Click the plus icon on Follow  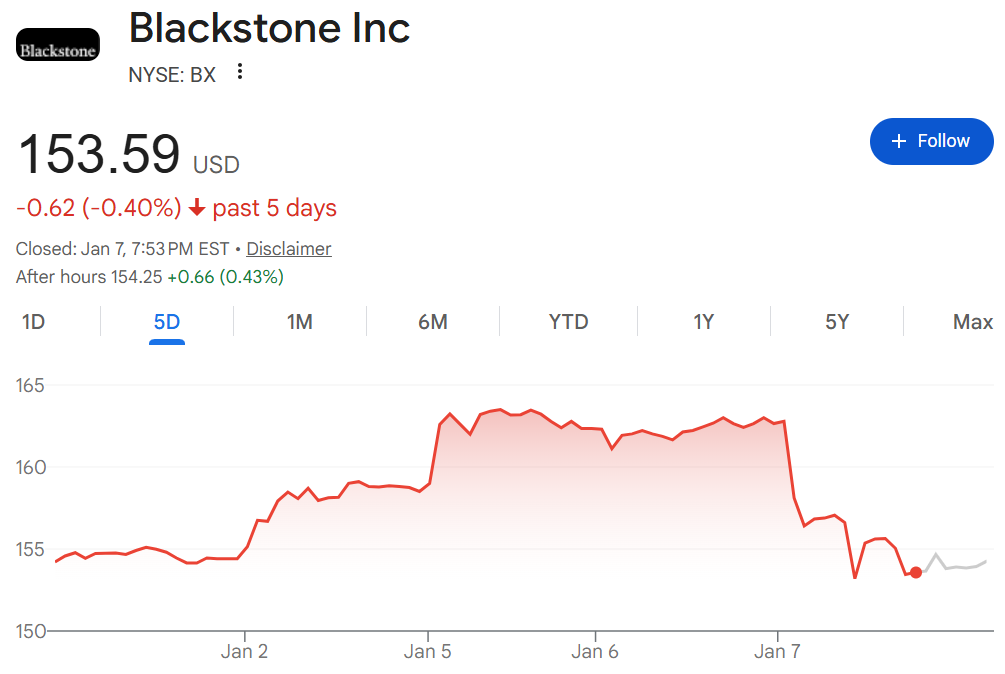[x=899, y=141]
